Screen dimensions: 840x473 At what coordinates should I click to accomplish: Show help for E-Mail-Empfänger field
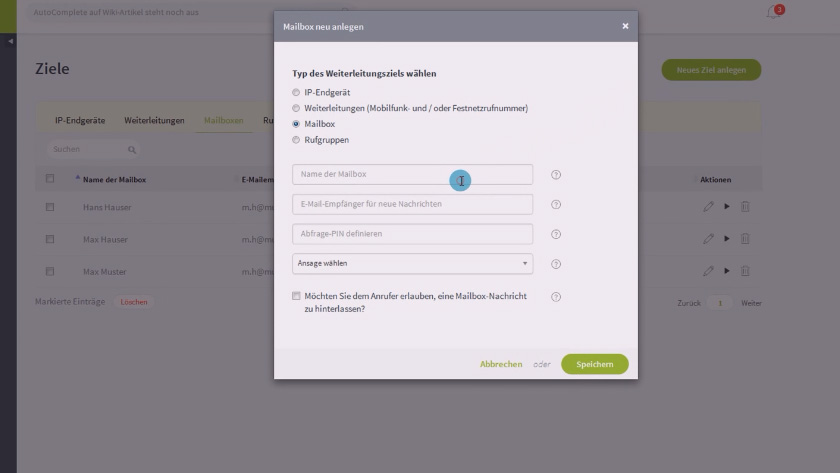coord(556,205)
